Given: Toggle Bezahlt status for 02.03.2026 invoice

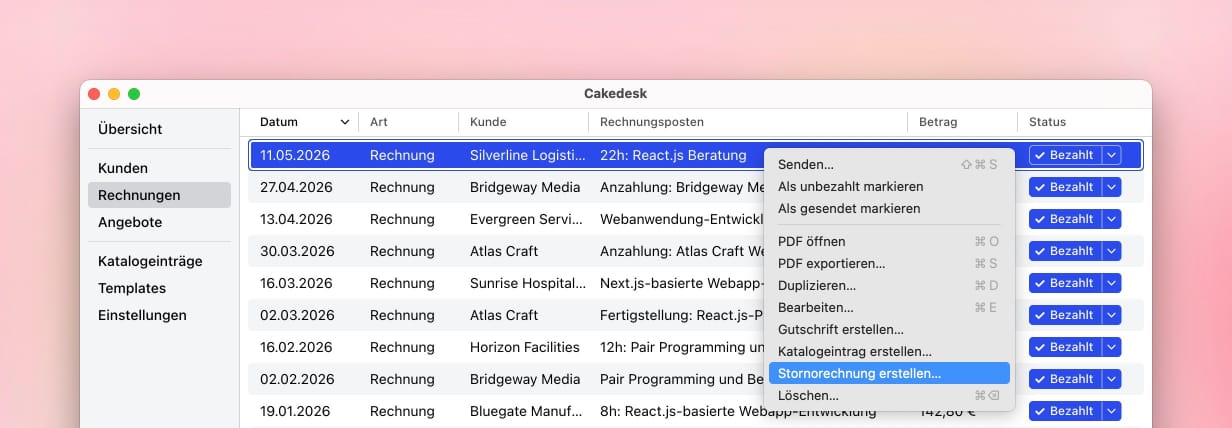Looking at the screenshot, I should (x=1065, y=315).
